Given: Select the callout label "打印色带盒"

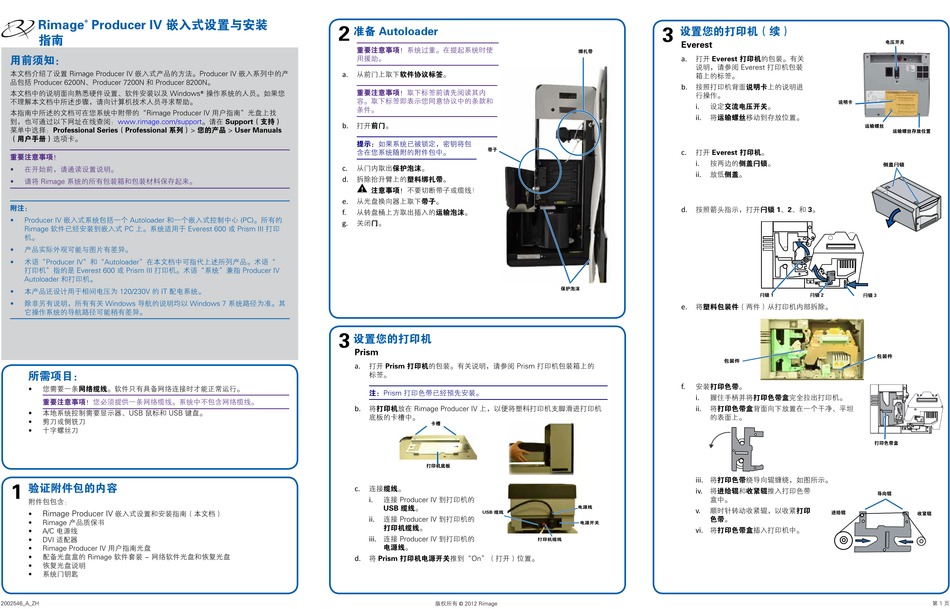Looking at the screenshot, I should (886, 443).
